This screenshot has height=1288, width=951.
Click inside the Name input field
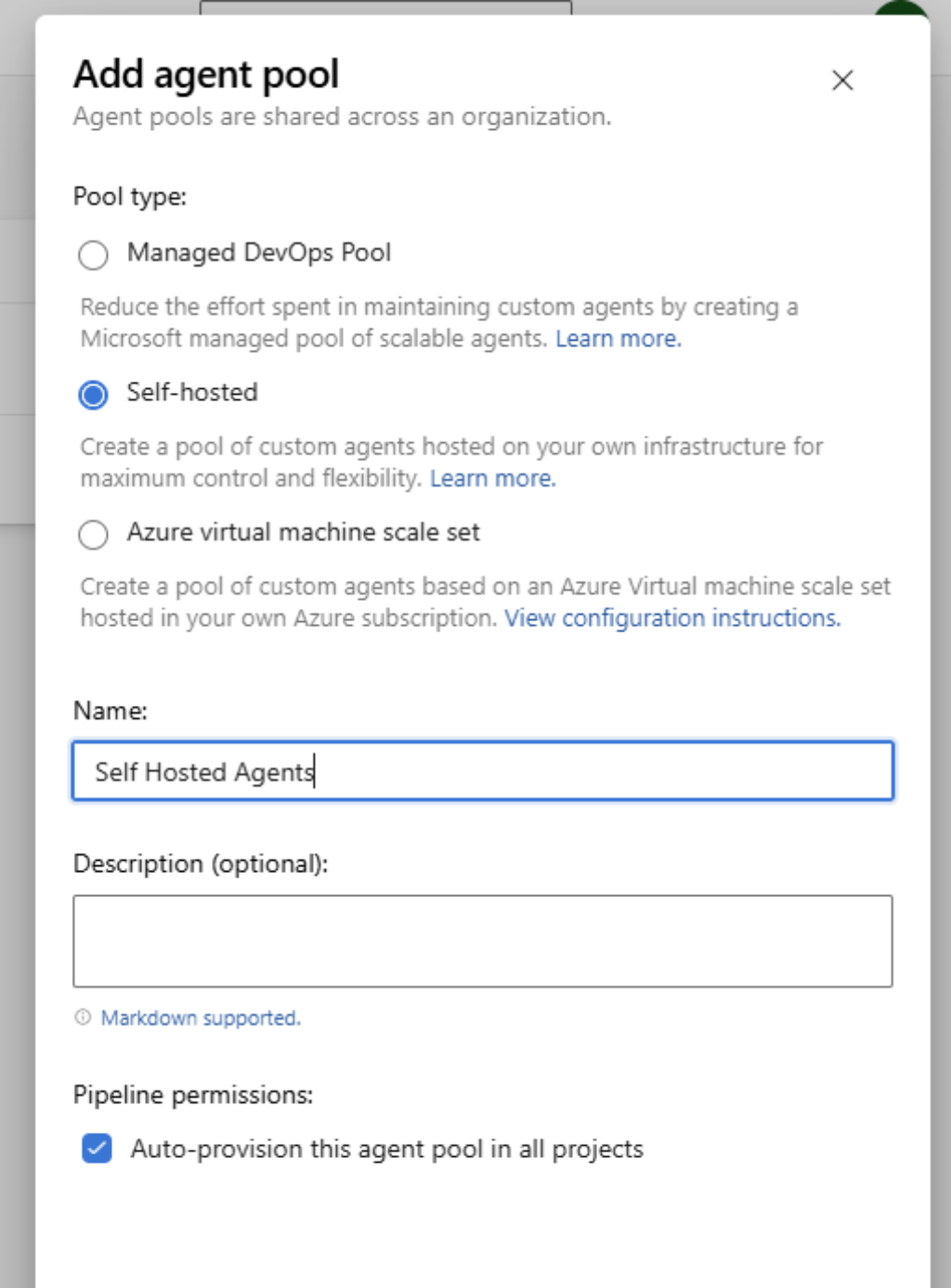(483, 770)
